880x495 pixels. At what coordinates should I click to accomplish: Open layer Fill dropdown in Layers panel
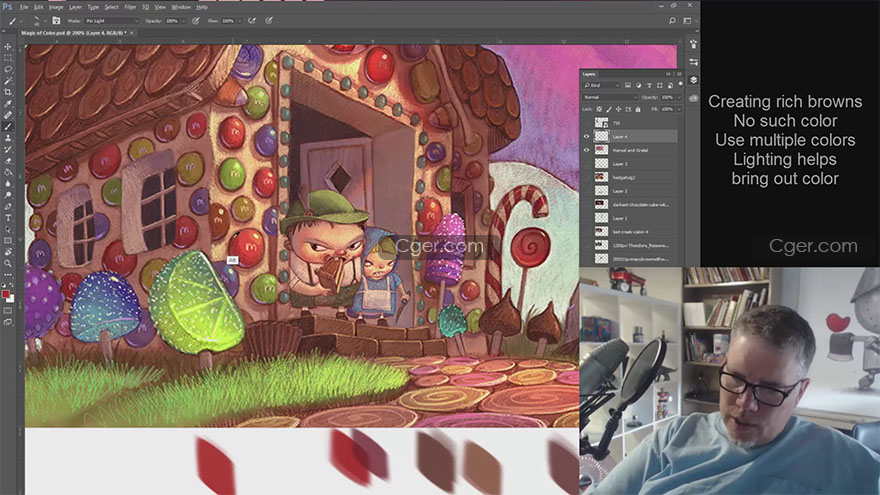coord(679,109)
